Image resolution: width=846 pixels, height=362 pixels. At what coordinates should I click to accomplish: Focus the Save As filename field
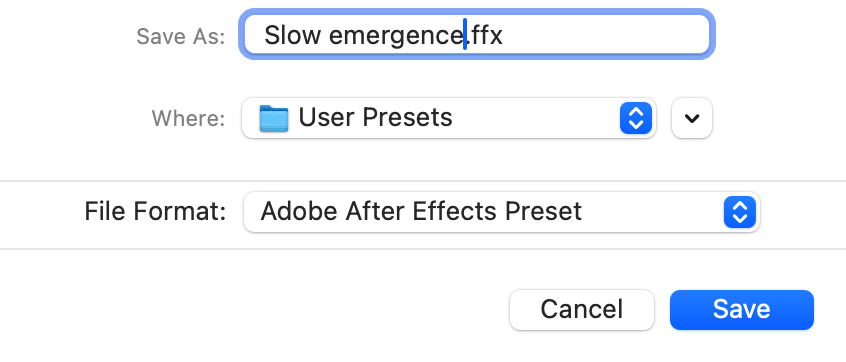(477, 35)
